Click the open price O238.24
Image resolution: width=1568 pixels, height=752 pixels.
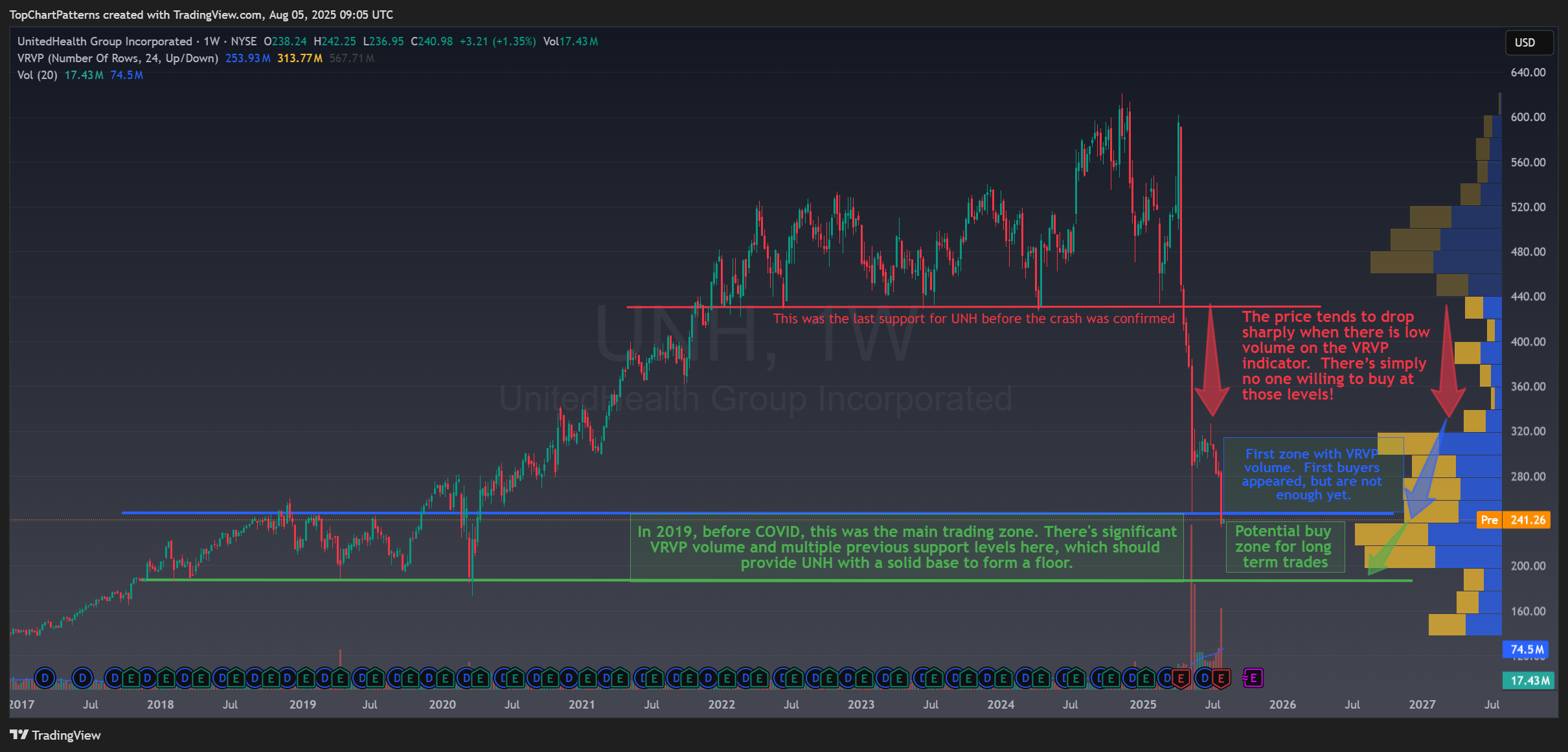pyautogui.click(x=285, y=41)
